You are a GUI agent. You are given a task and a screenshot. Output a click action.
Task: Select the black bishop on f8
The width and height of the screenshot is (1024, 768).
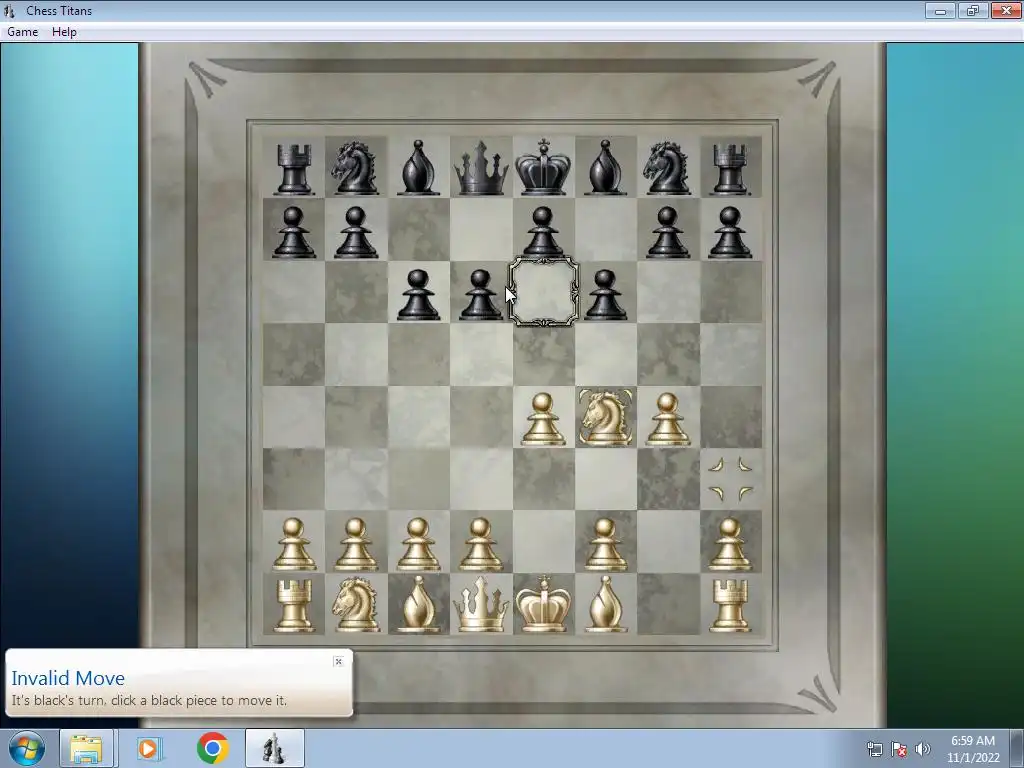pyautogui.click(x=605, y=167)
